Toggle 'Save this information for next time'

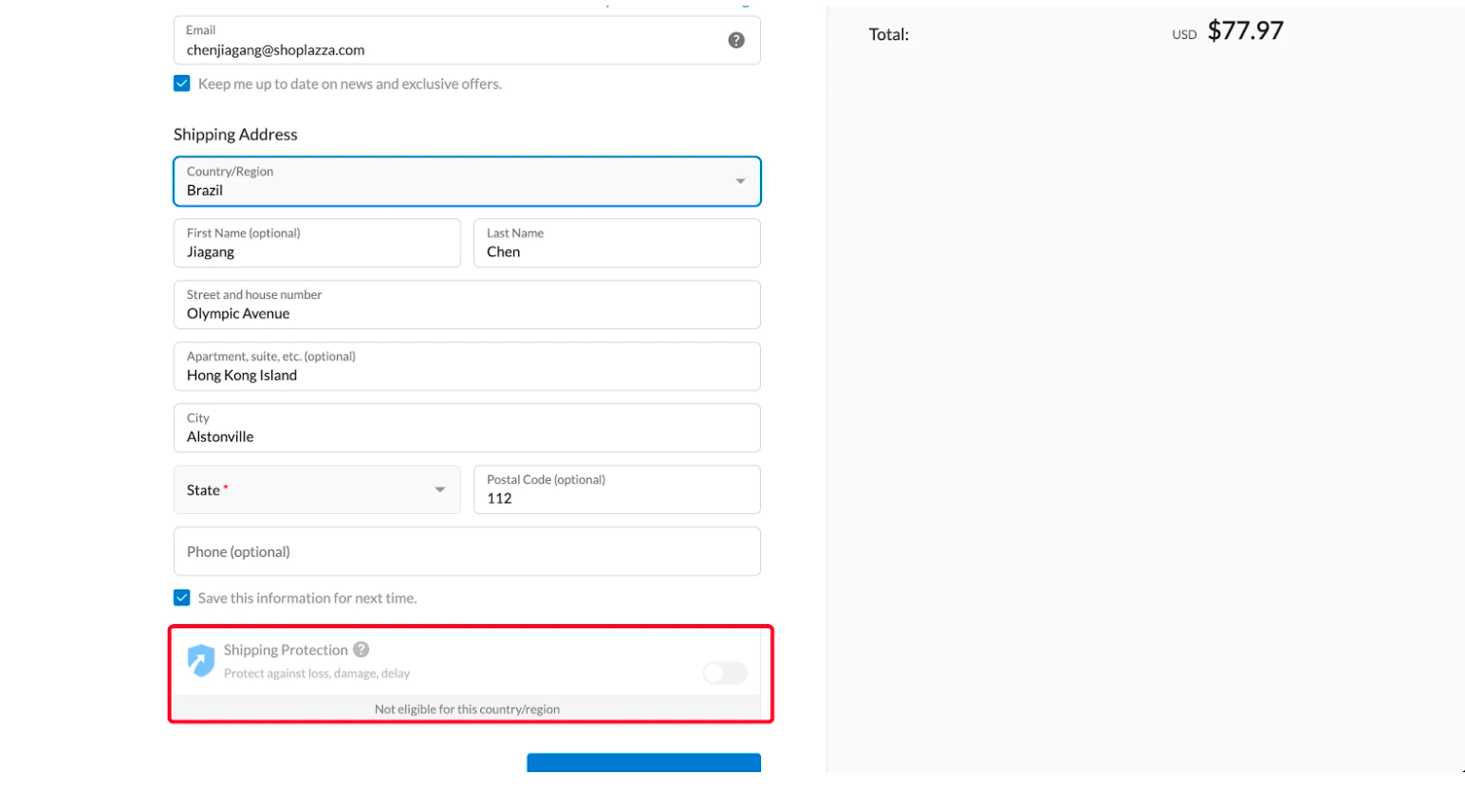(x=182, y=598)
